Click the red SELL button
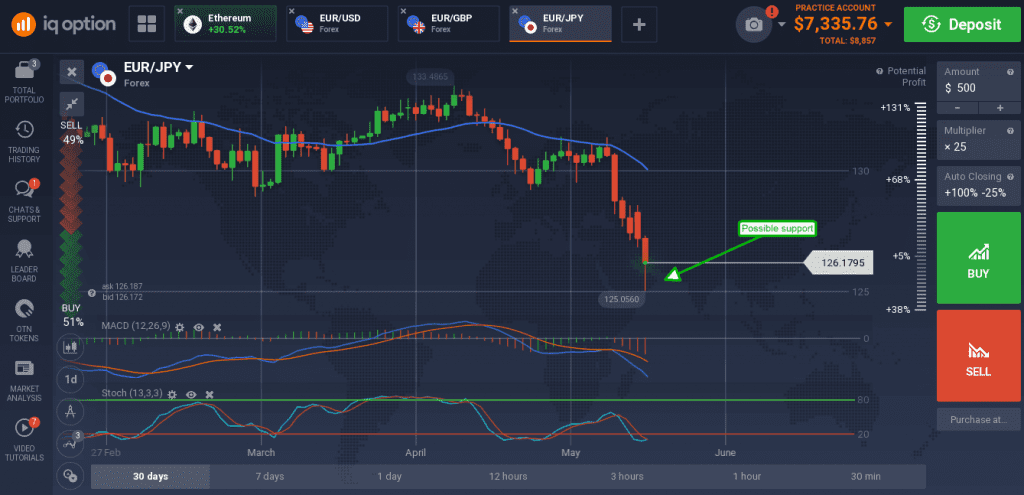Viewport: 1024px width, 495px height. 979,356
